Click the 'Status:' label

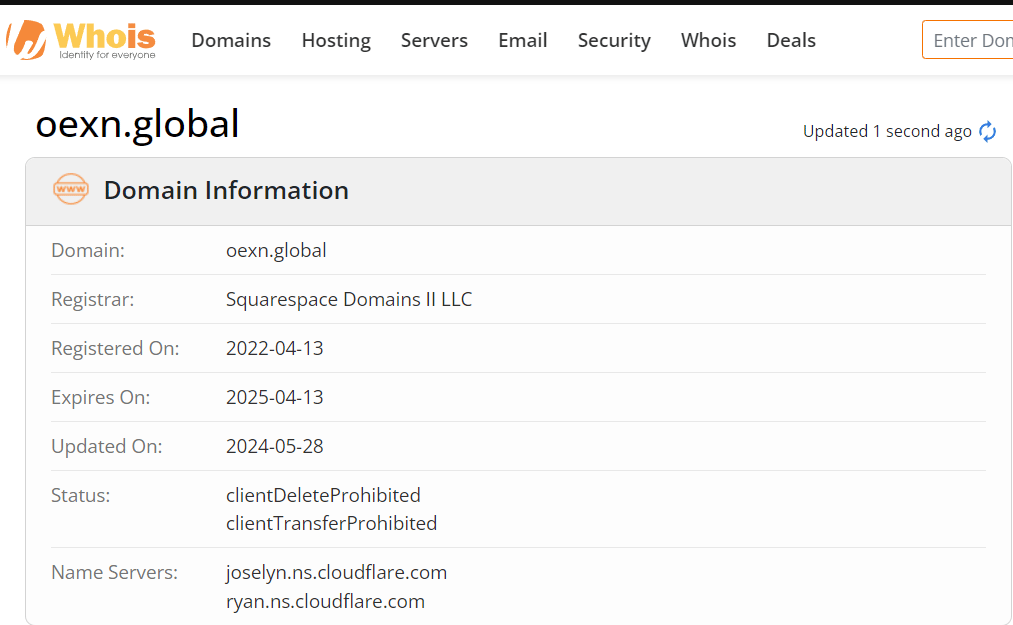[80, 495]
